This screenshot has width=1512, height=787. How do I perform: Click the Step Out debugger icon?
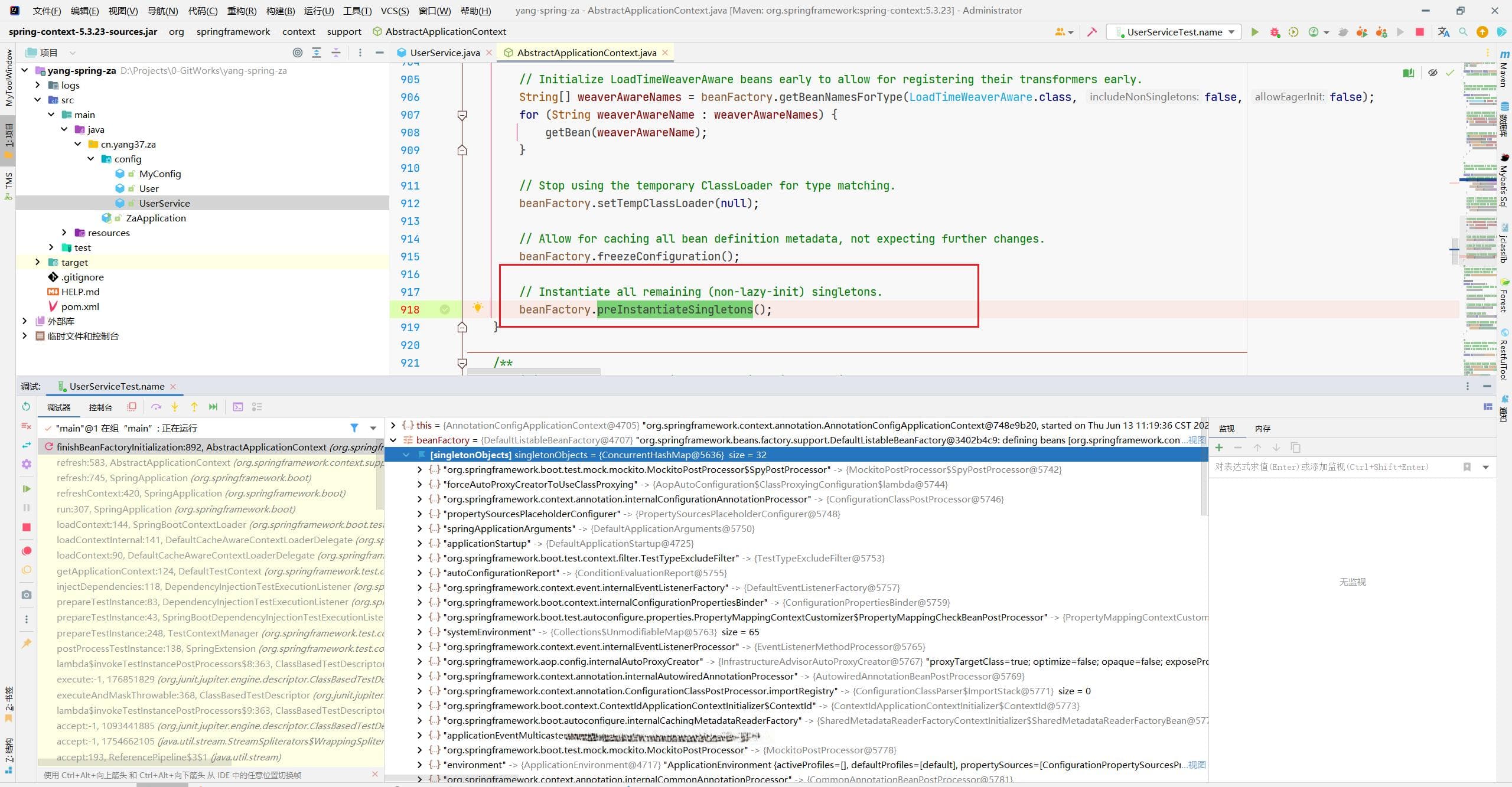(x=194, y=407)
